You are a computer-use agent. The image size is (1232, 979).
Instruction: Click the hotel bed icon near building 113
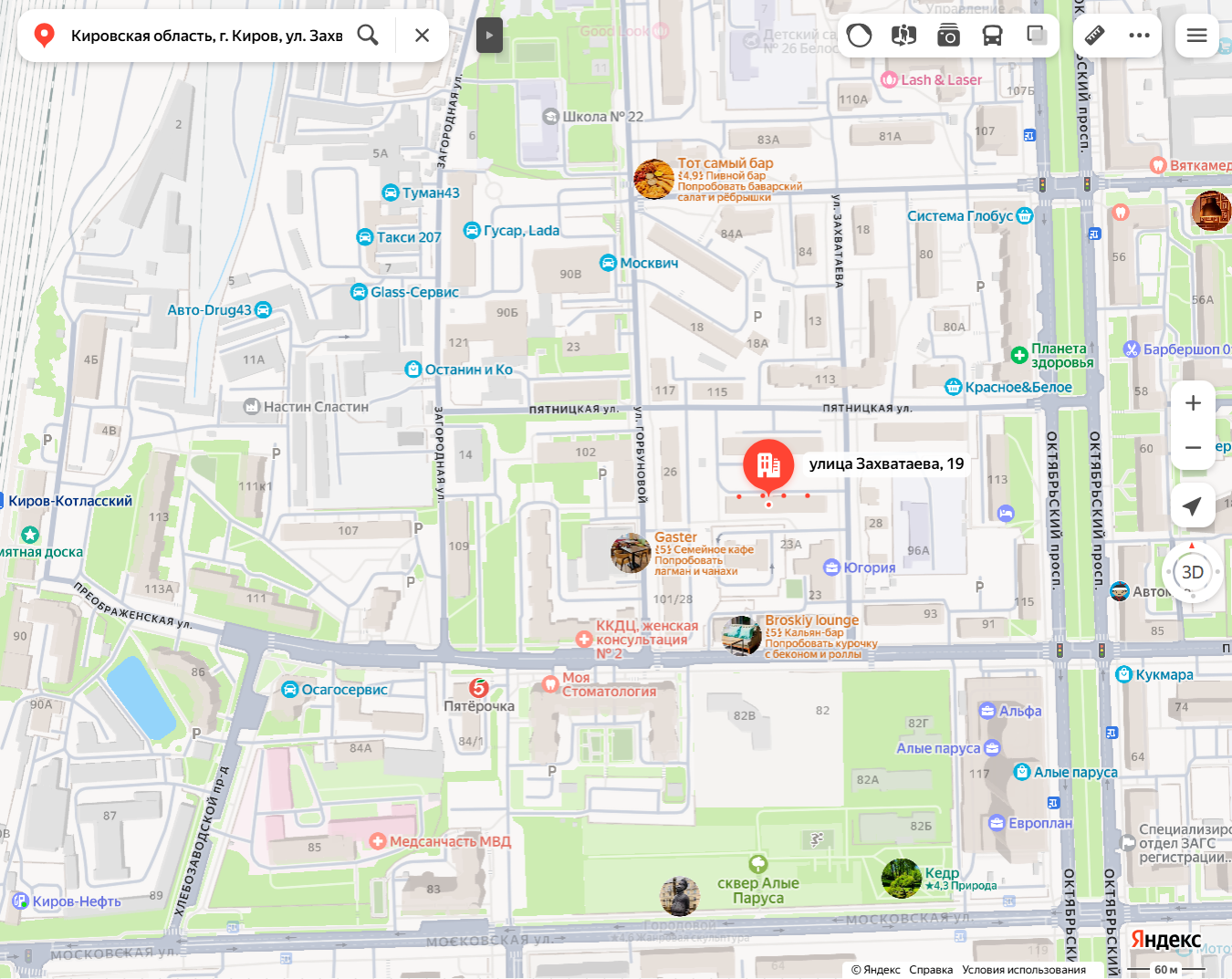[1006, 513]
